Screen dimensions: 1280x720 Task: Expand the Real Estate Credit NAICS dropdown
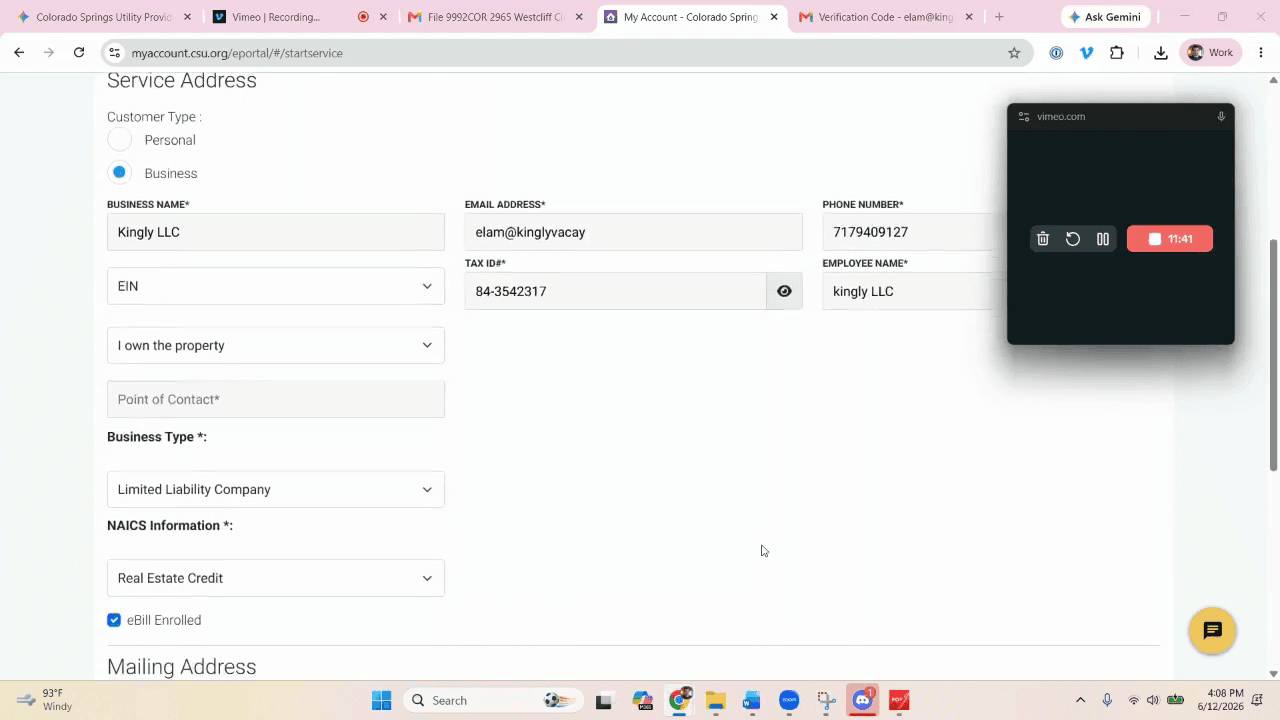(x=276, y=578)
